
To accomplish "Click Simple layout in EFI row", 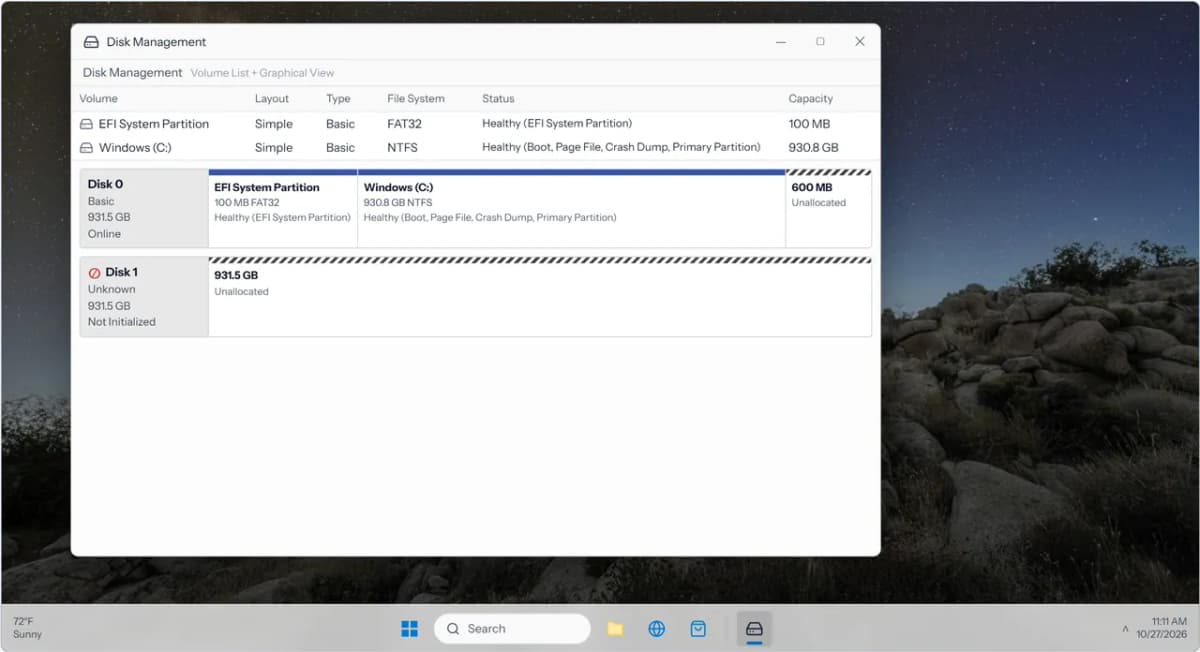I will [274, 124].
